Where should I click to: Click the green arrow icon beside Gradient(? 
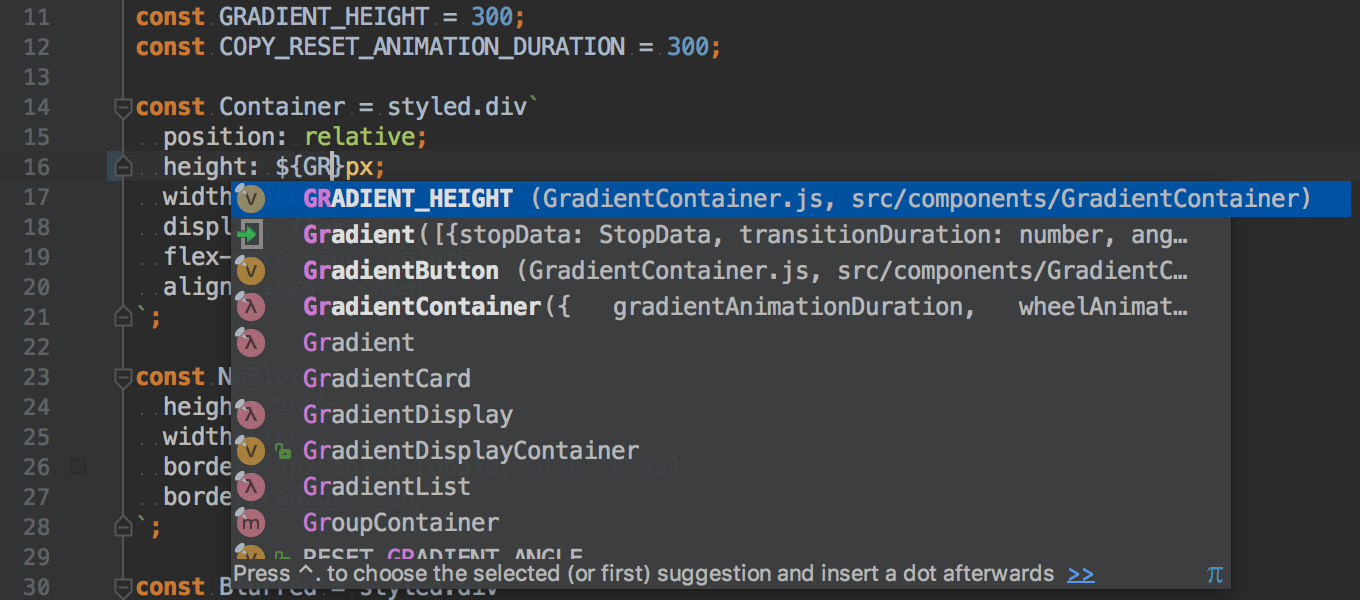(x=251, y=235)
